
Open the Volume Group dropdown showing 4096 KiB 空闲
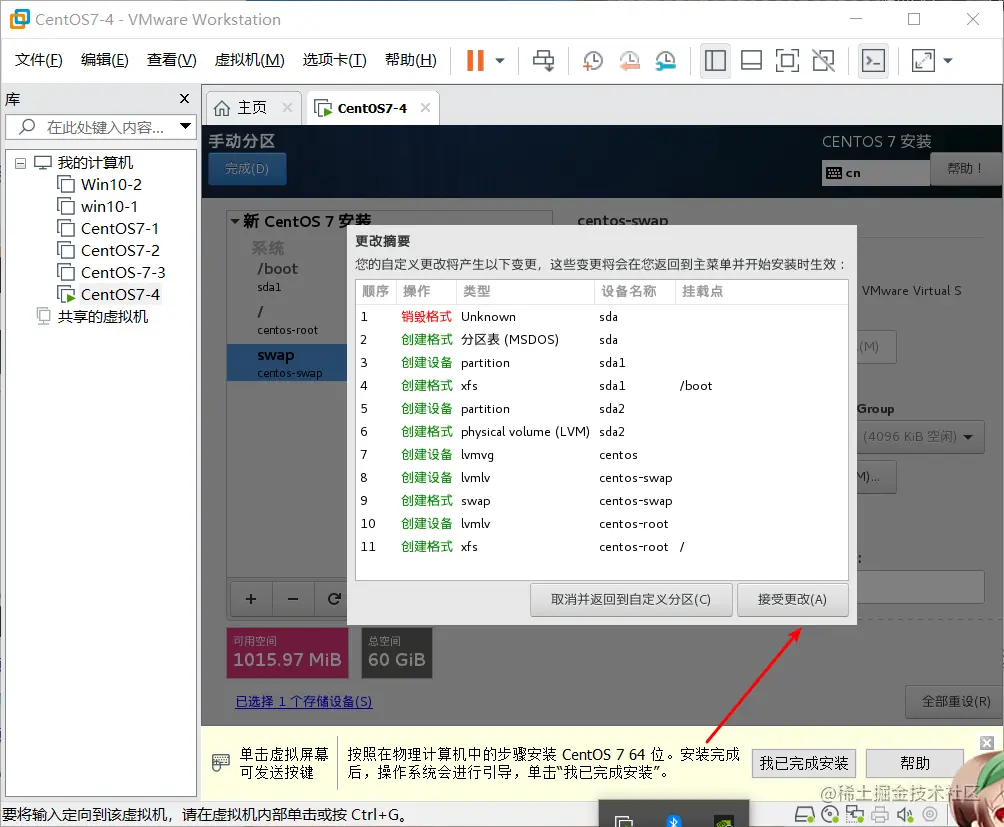click(919, 437)
